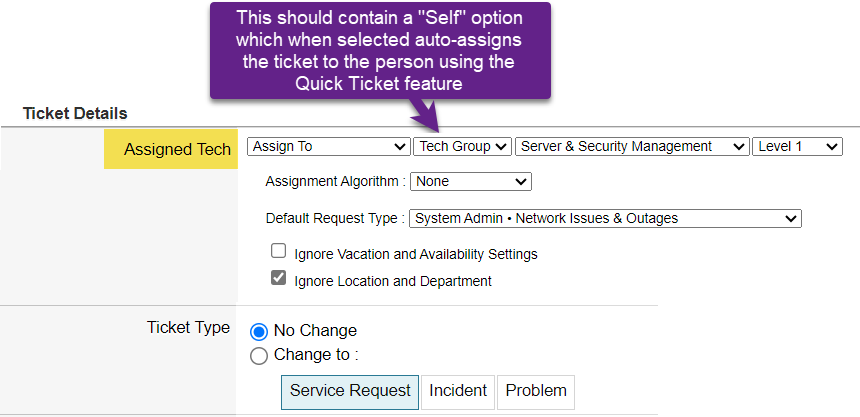Click the Assigned Tech highlighted label
Image resolution: width=860 pixels, height=417 pixels.
point(177,149)
